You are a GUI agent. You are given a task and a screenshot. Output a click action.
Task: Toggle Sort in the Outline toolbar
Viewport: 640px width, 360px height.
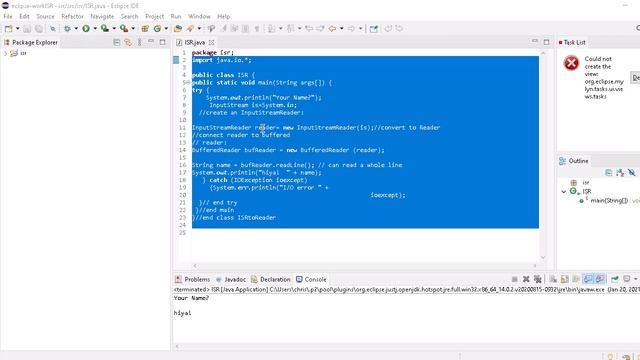tap(620, 173)
